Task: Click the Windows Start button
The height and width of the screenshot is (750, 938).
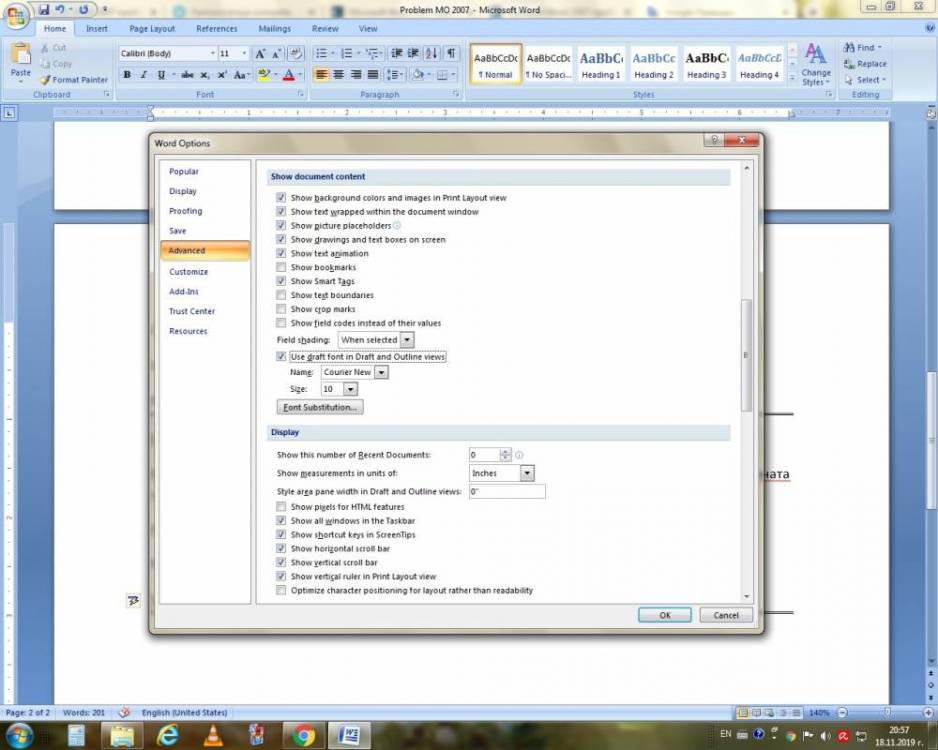Action: (x=19, y=735)
